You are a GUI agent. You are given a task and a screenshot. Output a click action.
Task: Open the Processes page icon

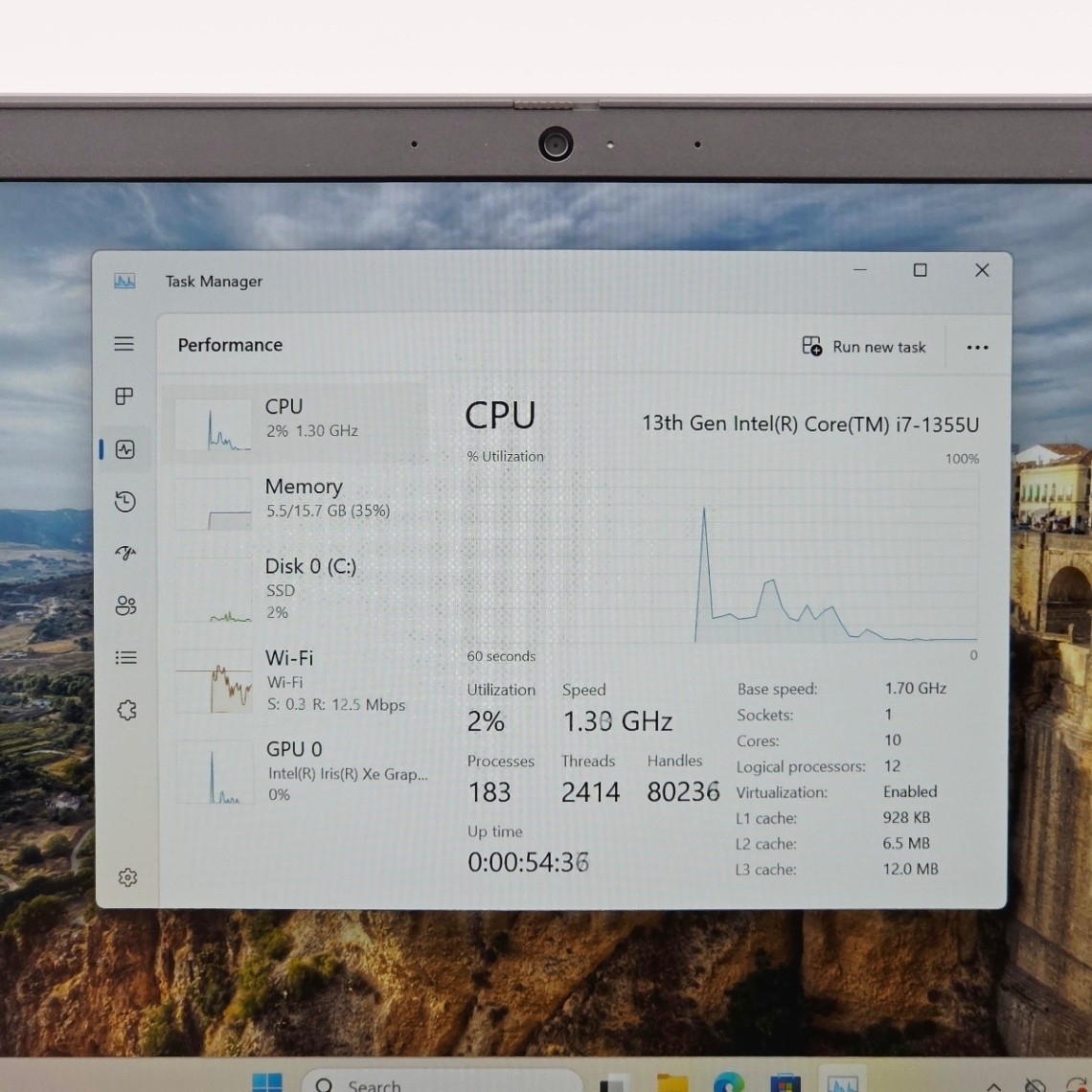(x=124, y=397)
